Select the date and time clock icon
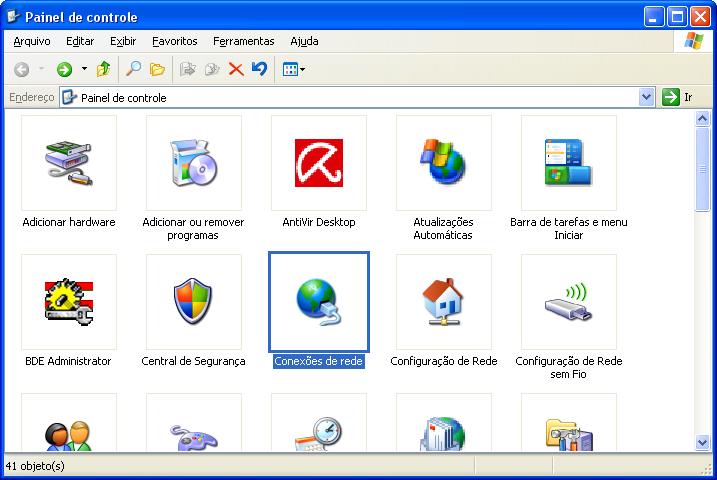Screen dimensions: 717x480 point(319,422)
